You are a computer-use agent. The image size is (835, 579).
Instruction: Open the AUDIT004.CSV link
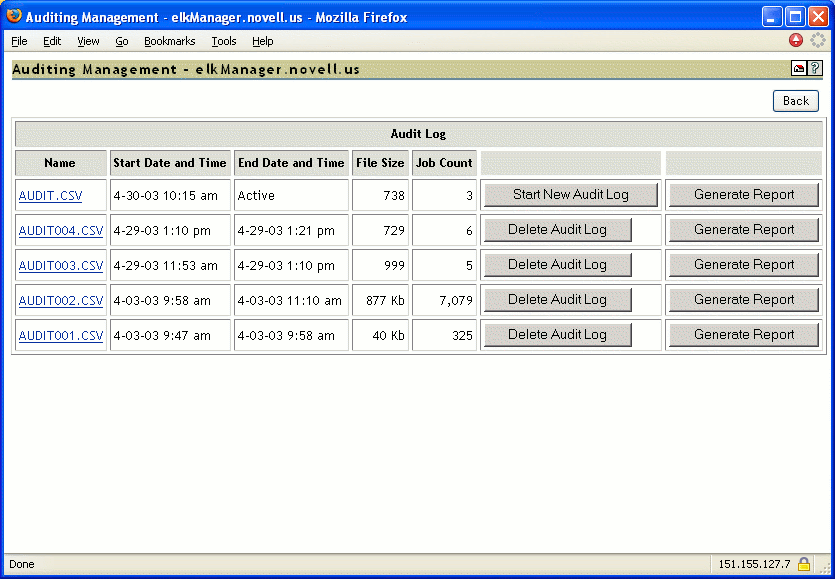pyautogui.click(x=61, y=231)
